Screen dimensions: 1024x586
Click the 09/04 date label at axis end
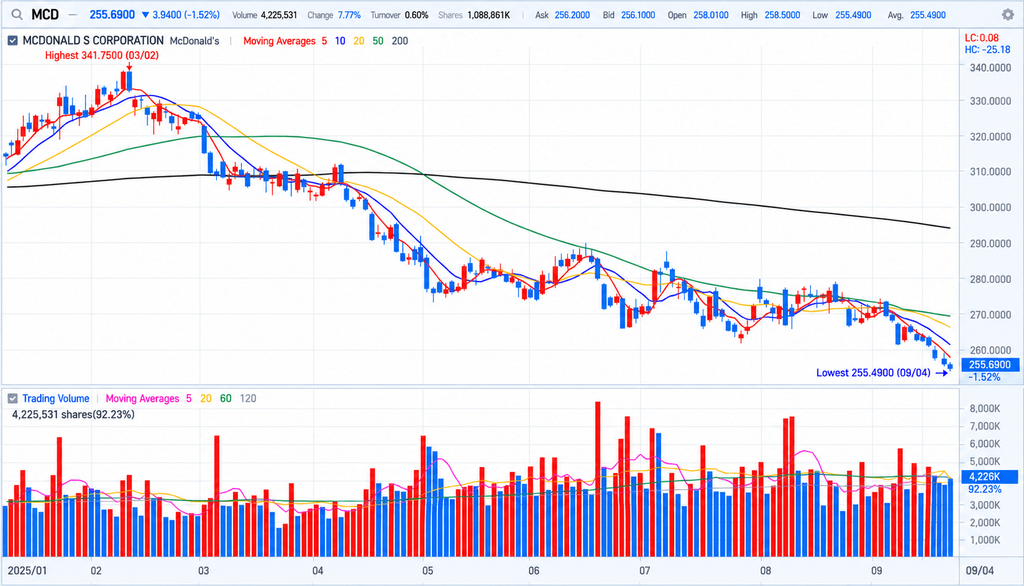click(980, 570)
